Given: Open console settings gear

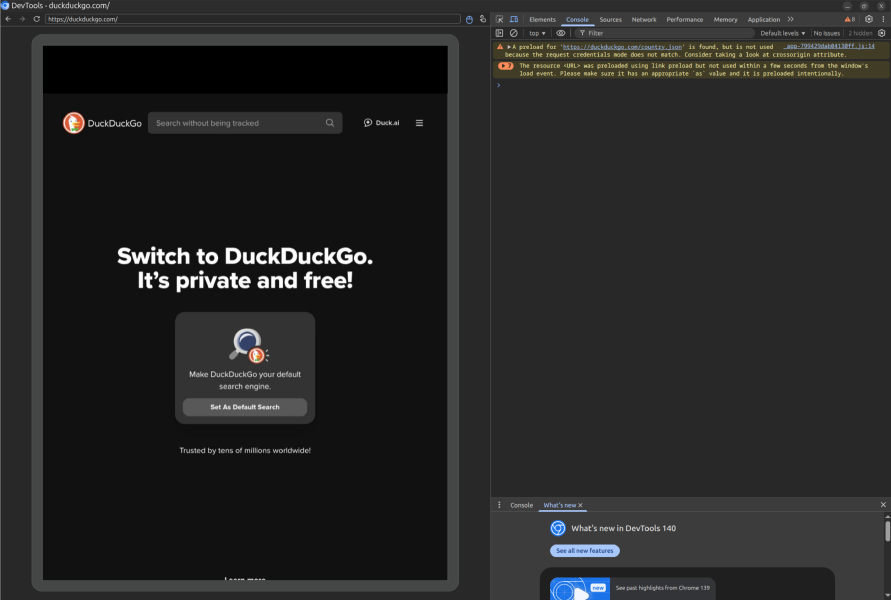Looking at the screenshot, I should tap(884, 32).
